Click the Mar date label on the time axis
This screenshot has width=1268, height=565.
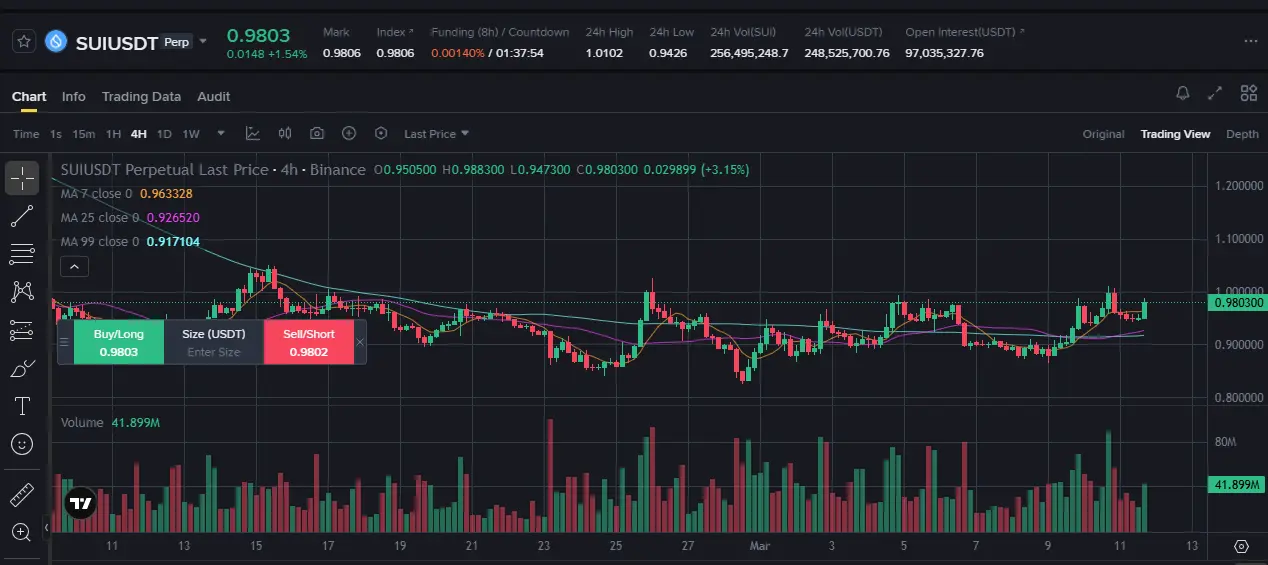pyautogui.click(x=758, y=546)
